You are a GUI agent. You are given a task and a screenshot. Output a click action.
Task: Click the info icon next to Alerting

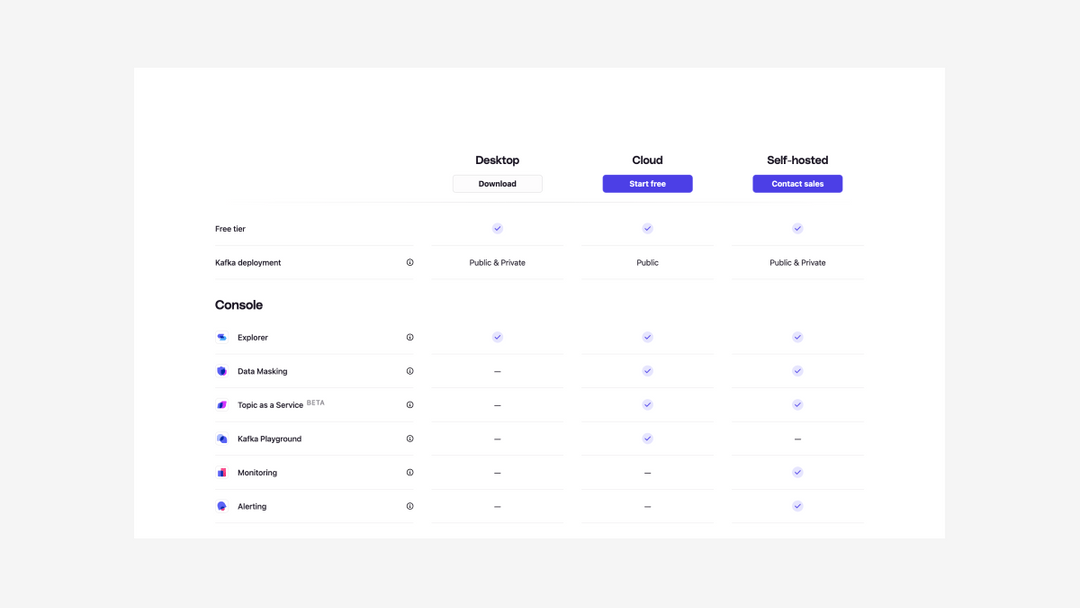tap(410, 506)
